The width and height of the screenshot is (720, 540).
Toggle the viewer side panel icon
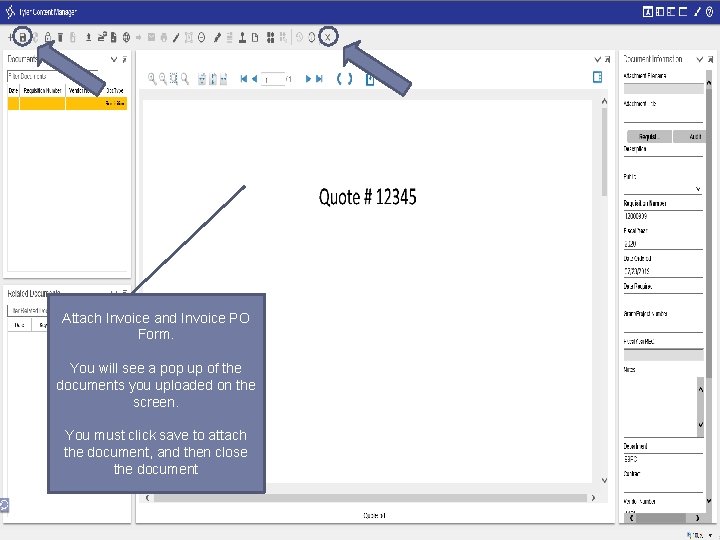(x=597, y=77)
